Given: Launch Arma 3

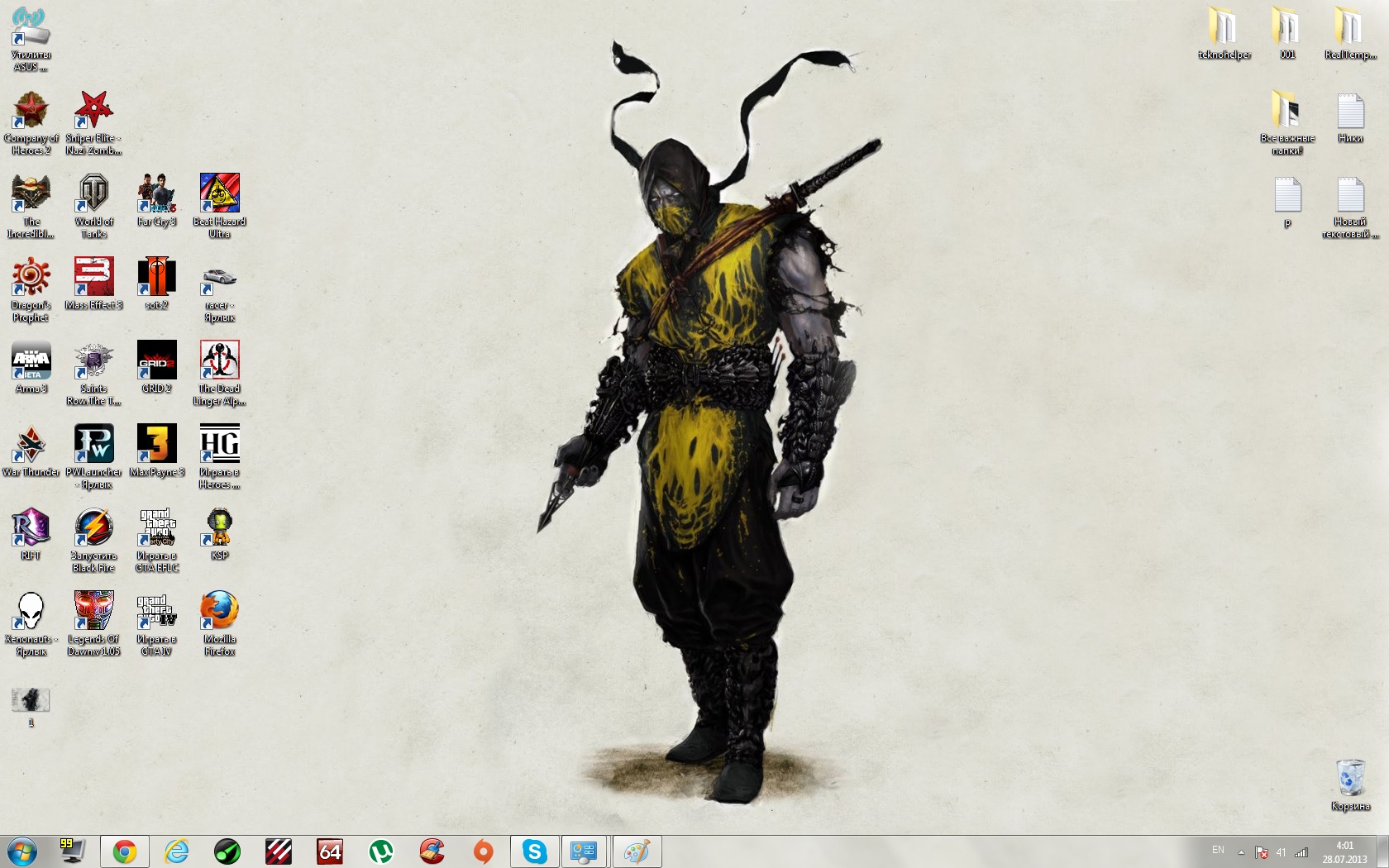Looking at the screenshot, I should click(31, 368).
